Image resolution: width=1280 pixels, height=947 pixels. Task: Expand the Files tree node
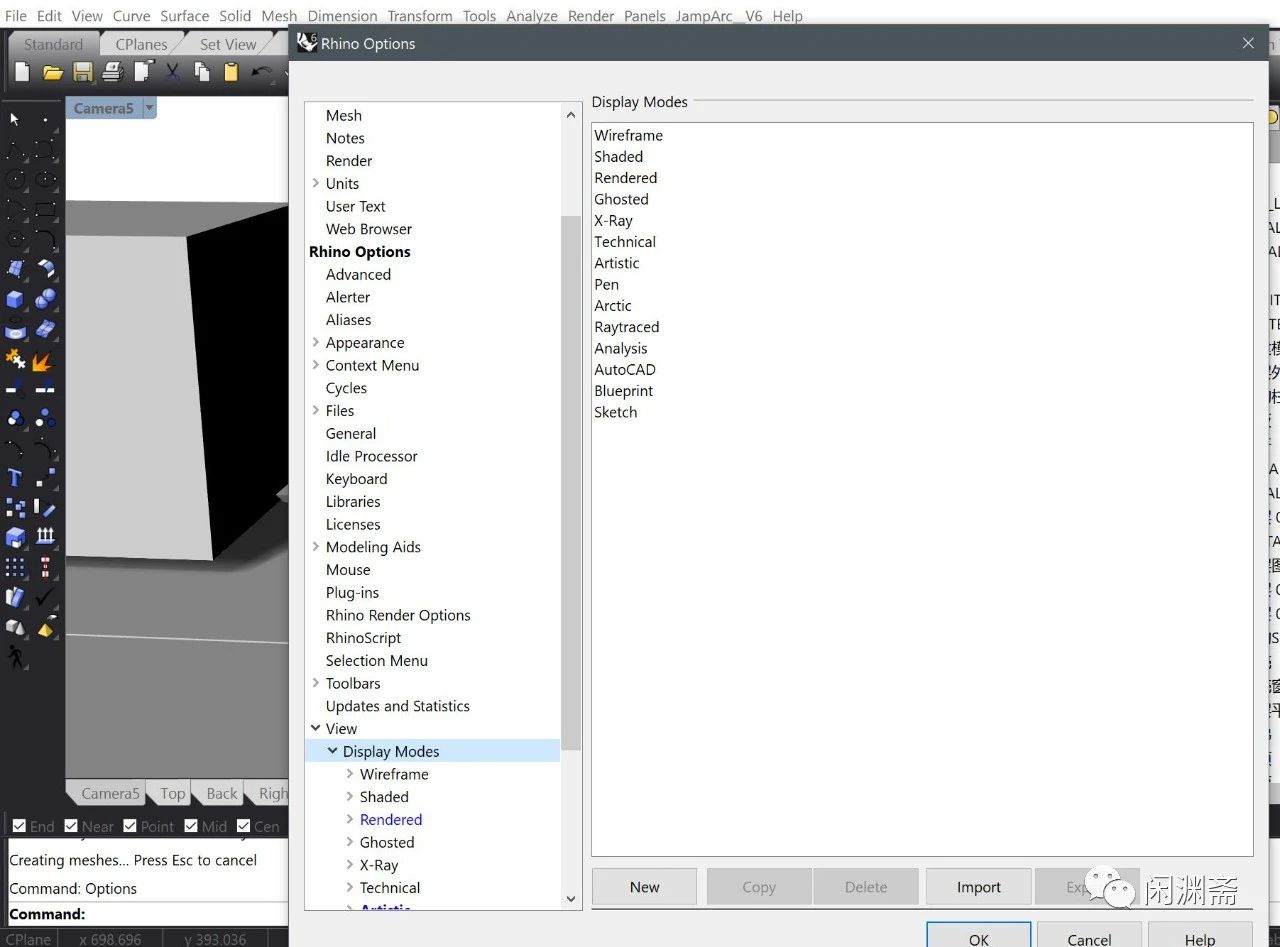[x=316, y=410]
